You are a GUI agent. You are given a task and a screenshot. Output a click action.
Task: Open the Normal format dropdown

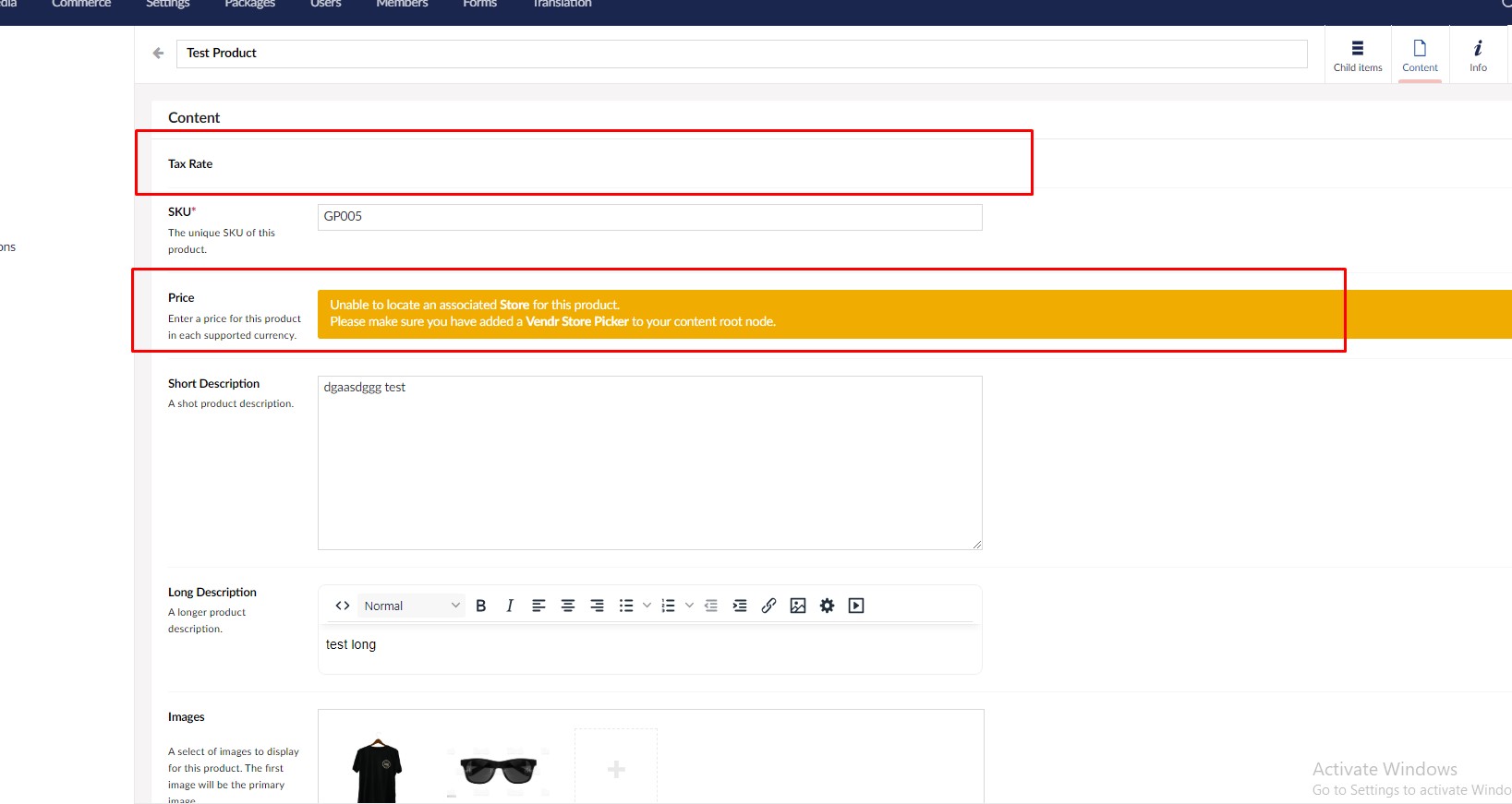click(411, 606)
